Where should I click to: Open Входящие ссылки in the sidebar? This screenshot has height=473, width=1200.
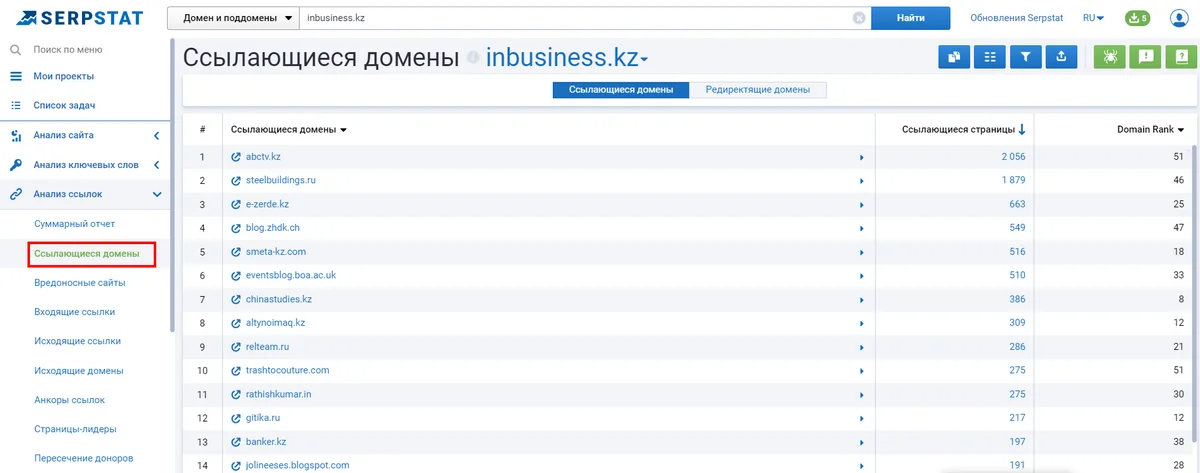click(74, 312)
